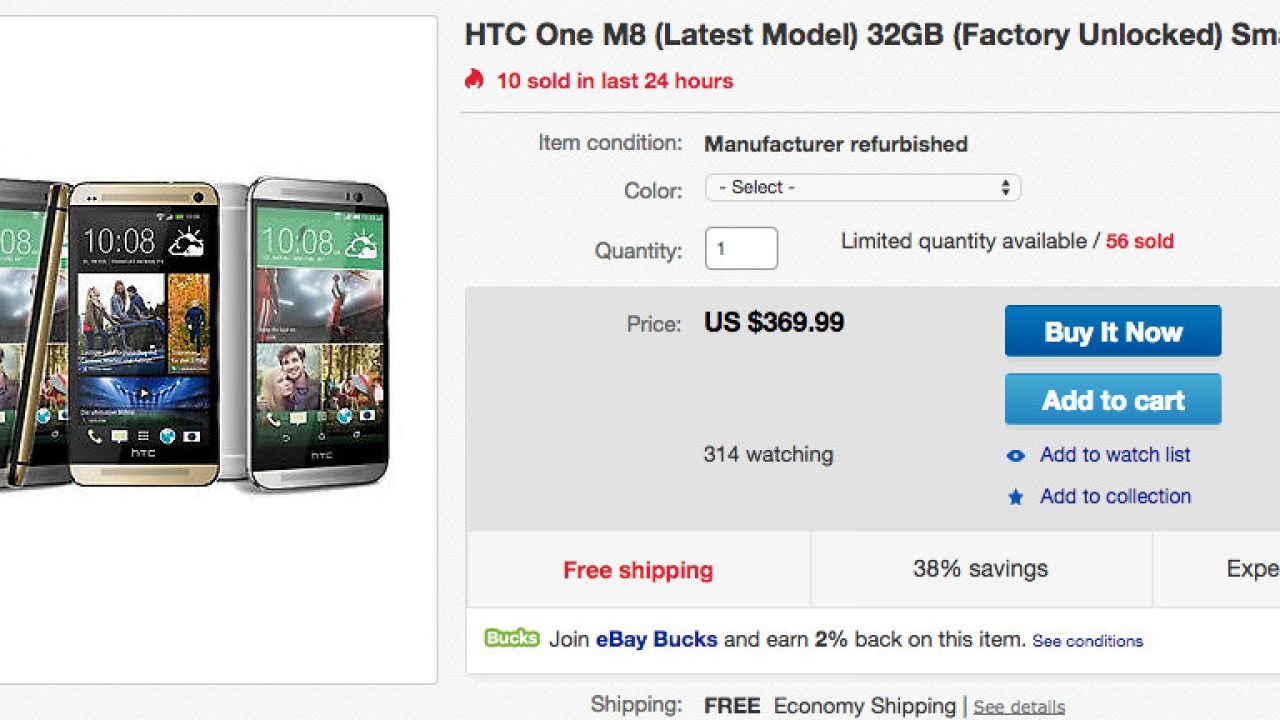Click the star icon beside Add to collection
Image resolution: width=1280 pixels, height=720 pixels.
coord(1016,497)
